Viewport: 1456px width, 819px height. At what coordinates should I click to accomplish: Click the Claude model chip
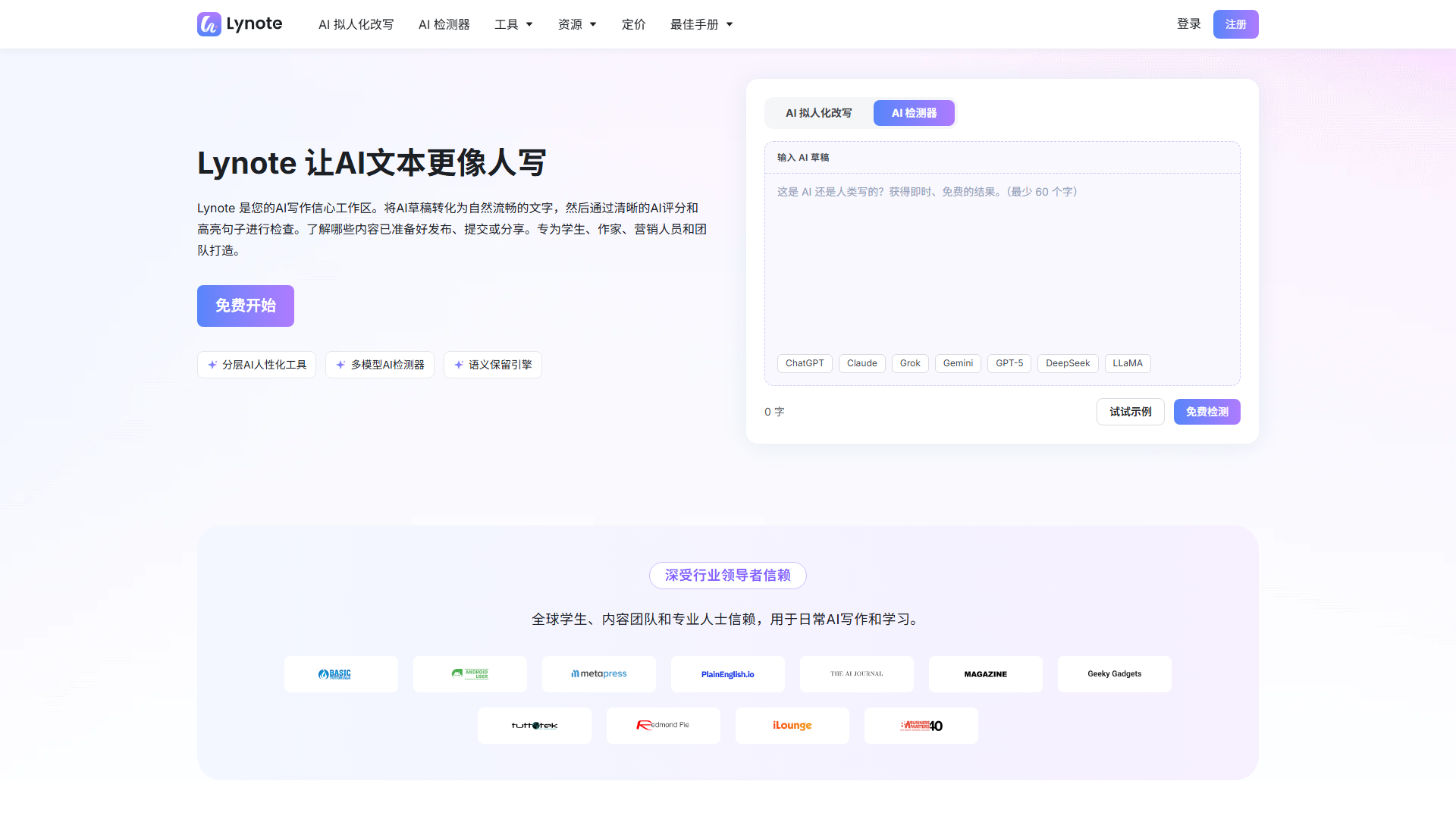(x=862, y=363)
